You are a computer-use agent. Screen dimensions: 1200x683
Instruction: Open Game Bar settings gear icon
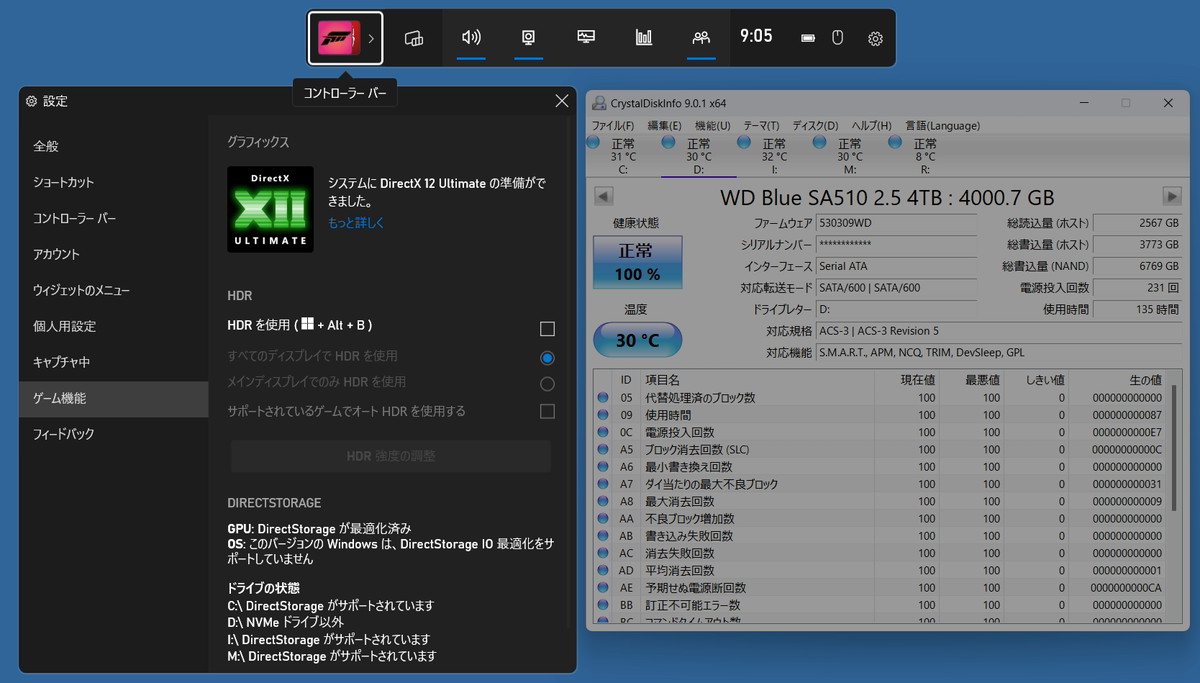[x=875, y=39]
